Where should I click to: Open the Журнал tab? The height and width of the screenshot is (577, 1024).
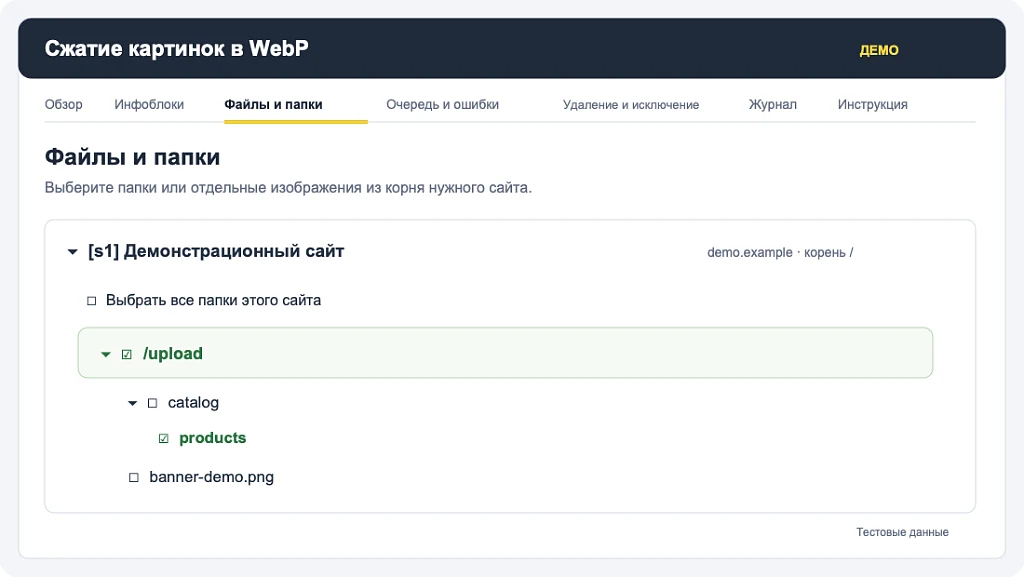773,104
